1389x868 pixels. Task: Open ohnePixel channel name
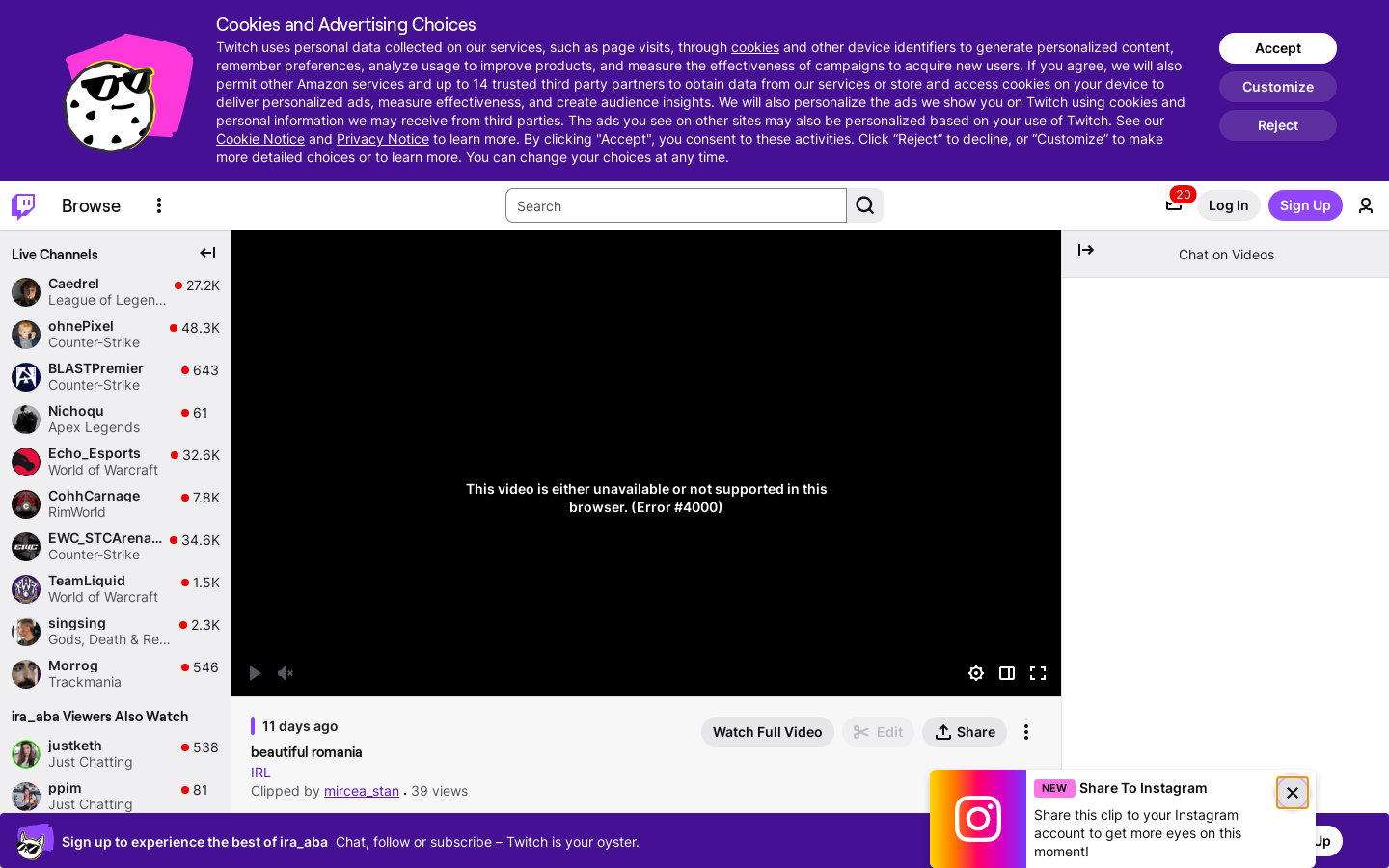[x=81, y=326]
